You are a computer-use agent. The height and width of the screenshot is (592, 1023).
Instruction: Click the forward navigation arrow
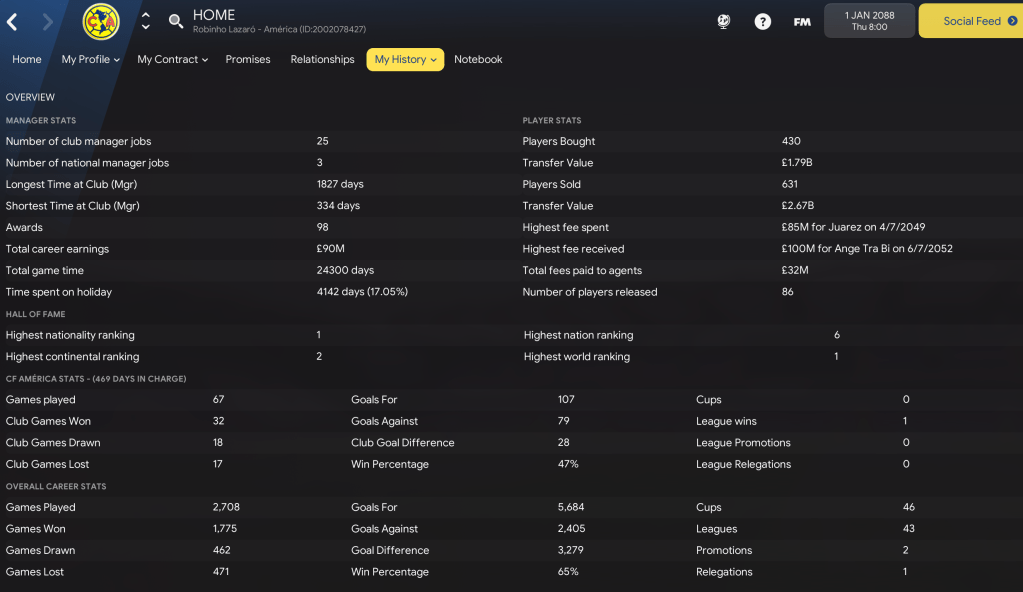[47, 21]
